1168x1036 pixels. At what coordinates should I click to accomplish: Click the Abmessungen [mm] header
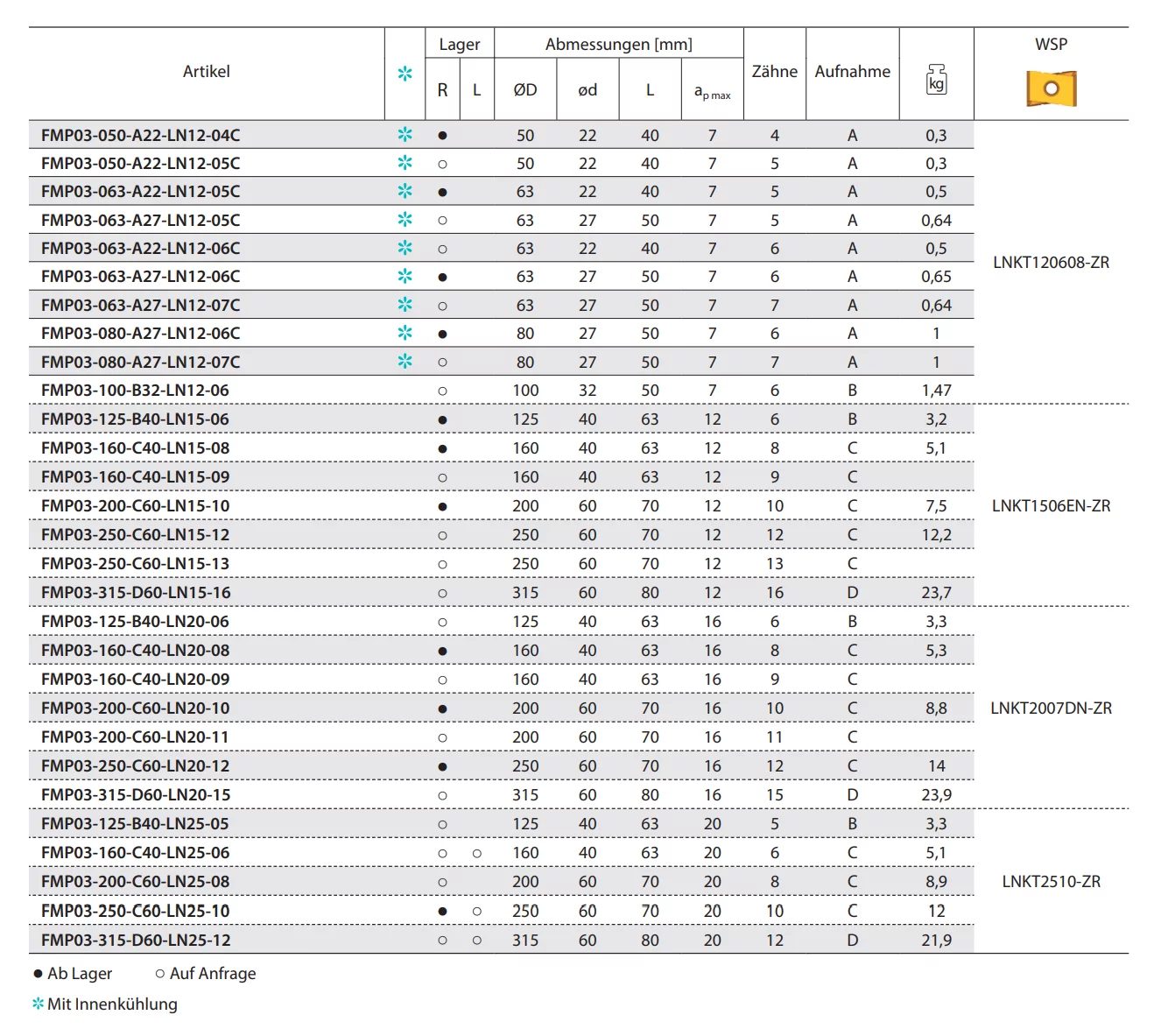click(x=618, y=45)
